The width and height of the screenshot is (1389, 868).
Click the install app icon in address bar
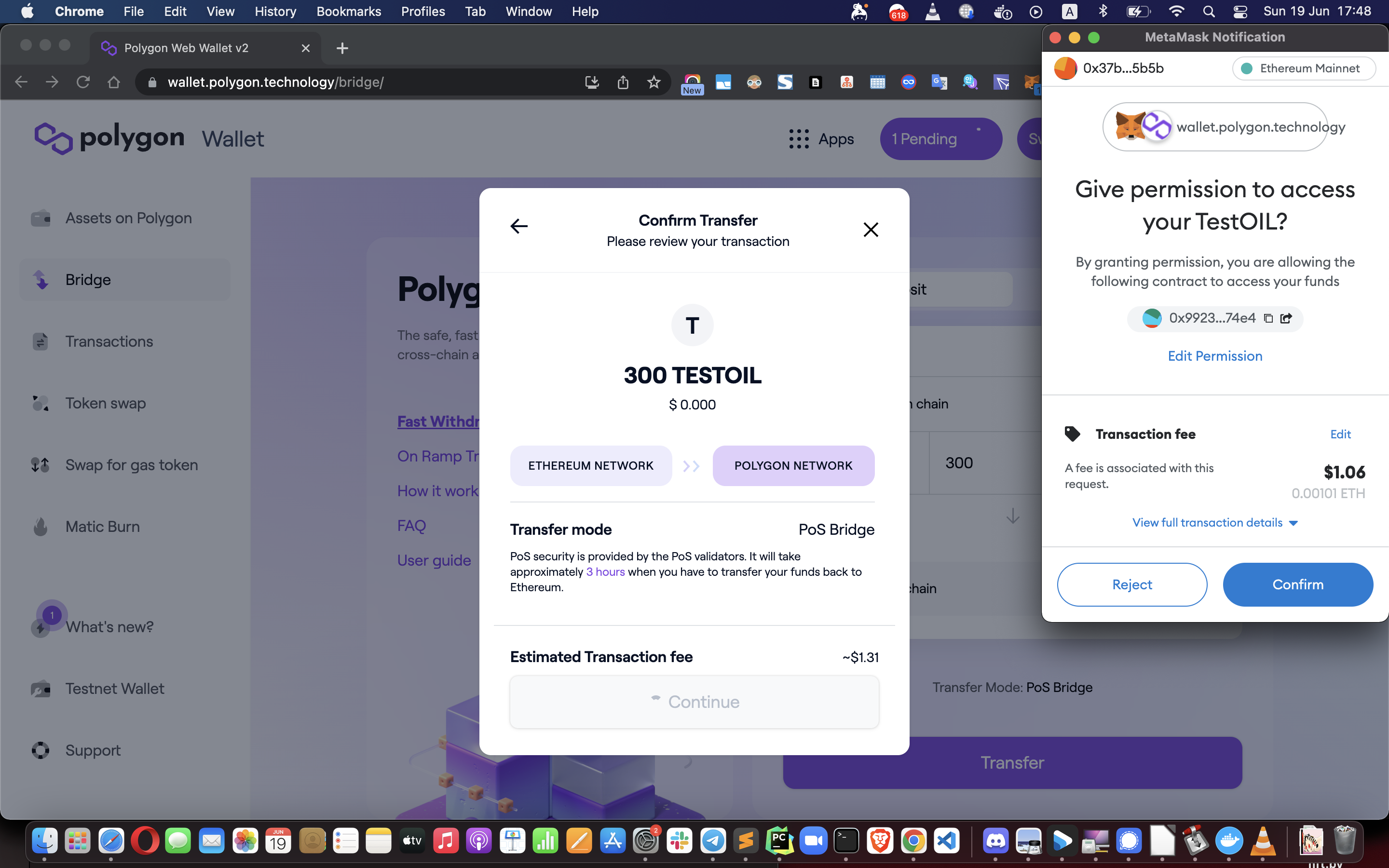point(592,82)
